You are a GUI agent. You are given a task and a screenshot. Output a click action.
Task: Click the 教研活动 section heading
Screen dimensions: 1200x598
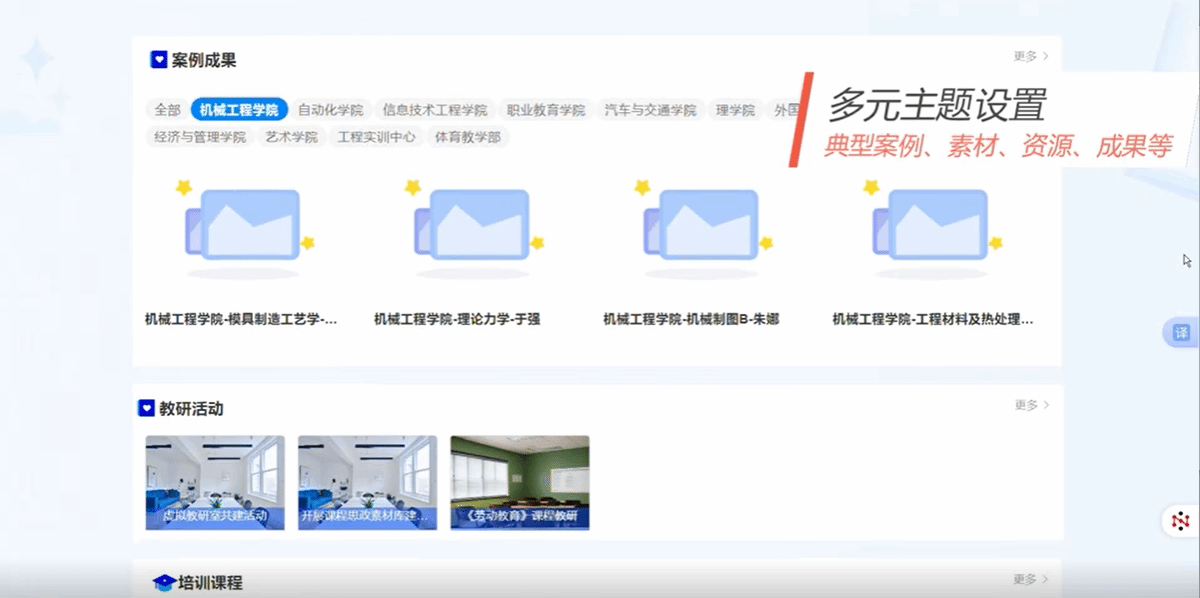(x=191, y=408)
